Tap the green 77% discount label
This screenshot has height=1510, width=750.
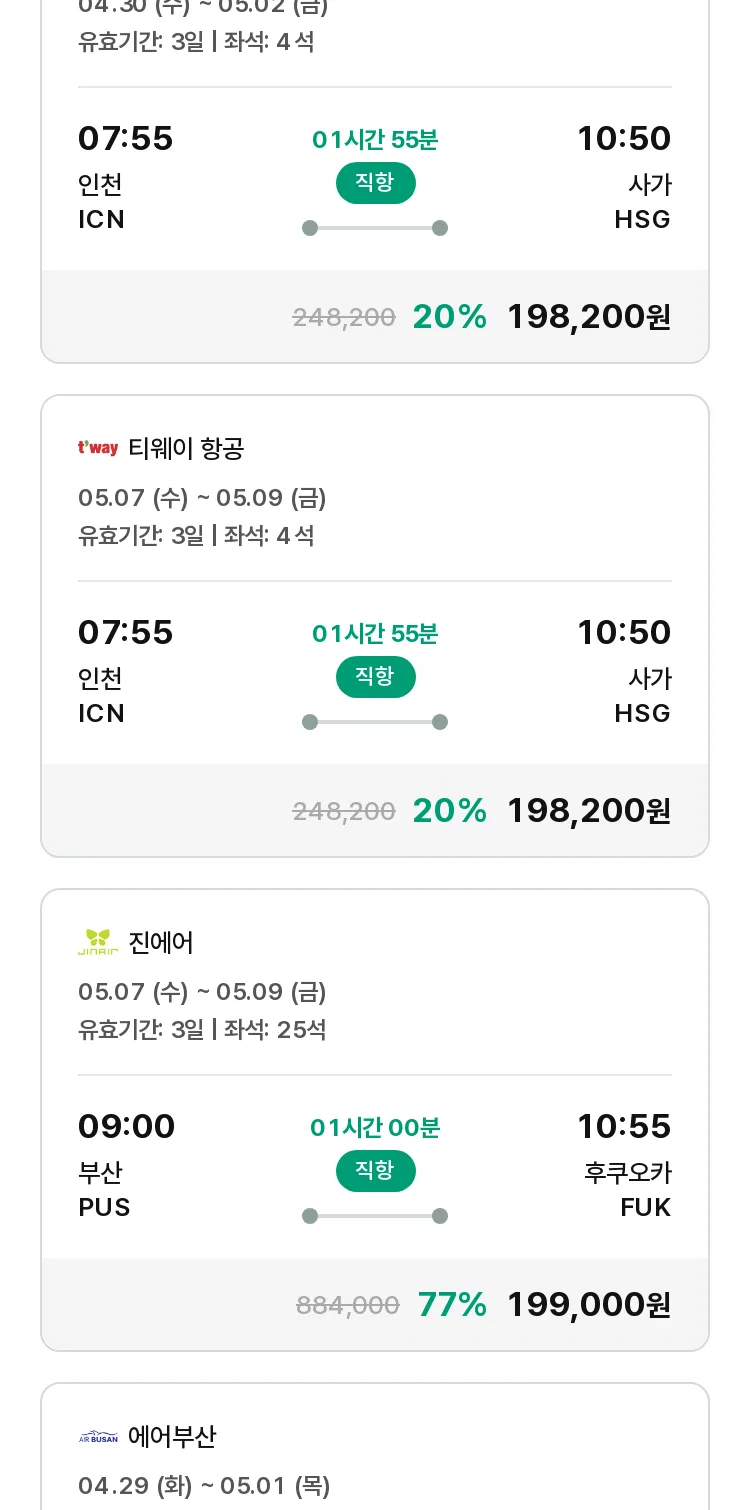click(452, 1304)
